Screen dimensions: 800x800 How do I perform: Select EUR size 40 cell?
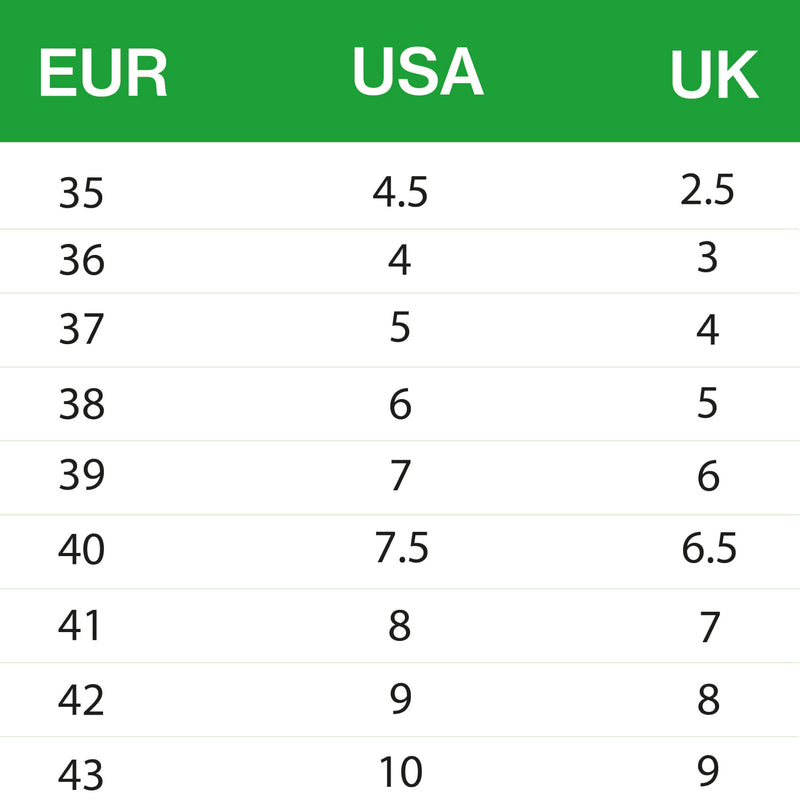tap(81, 550)
